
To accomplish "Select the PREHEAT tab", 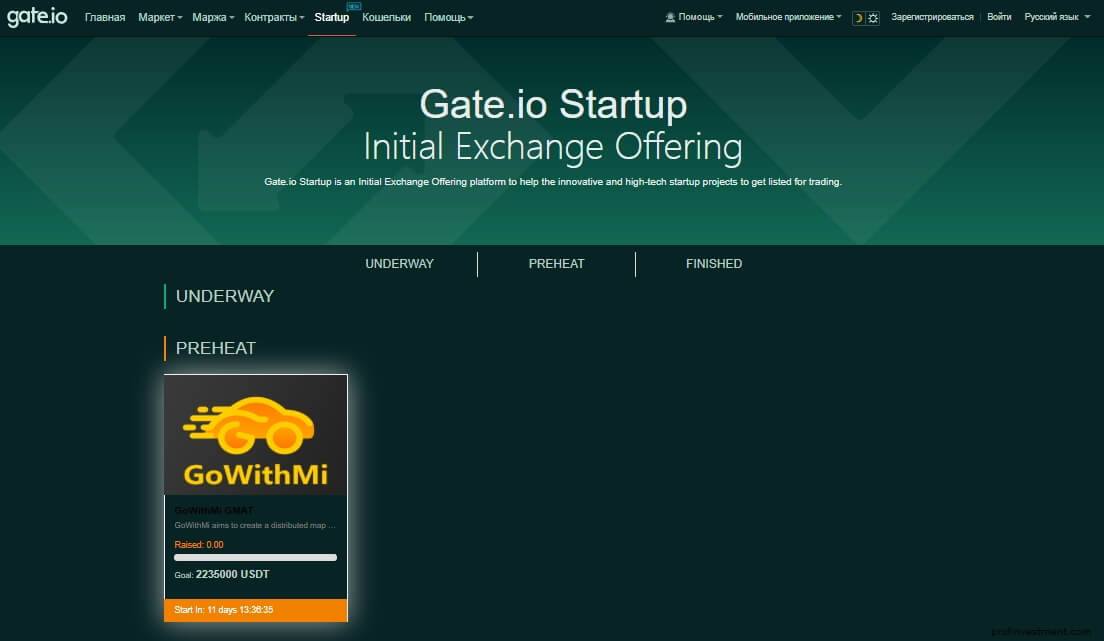I will point(556,263).
